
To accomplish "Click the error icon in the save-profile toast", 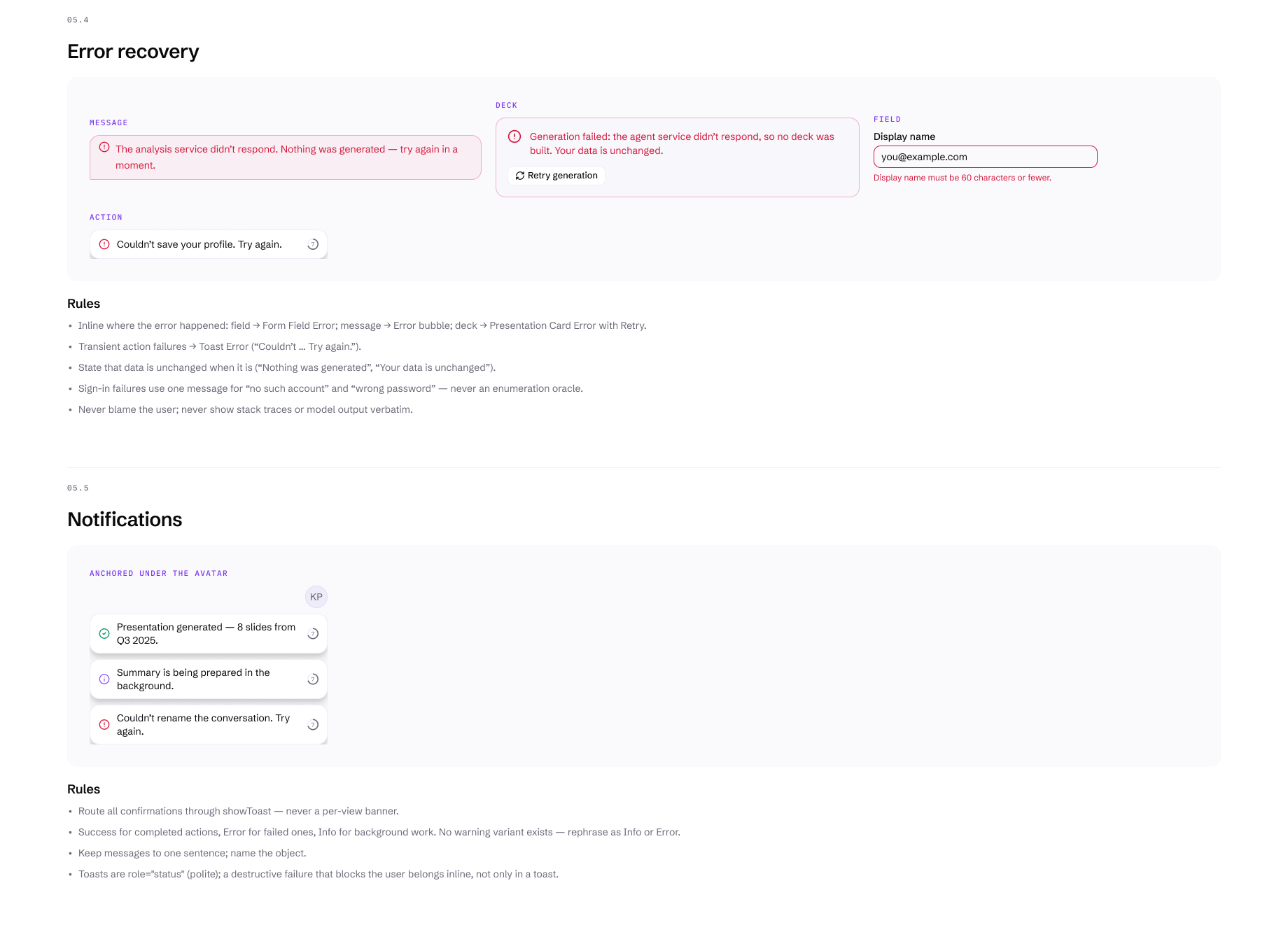I will tap(104, 244).
